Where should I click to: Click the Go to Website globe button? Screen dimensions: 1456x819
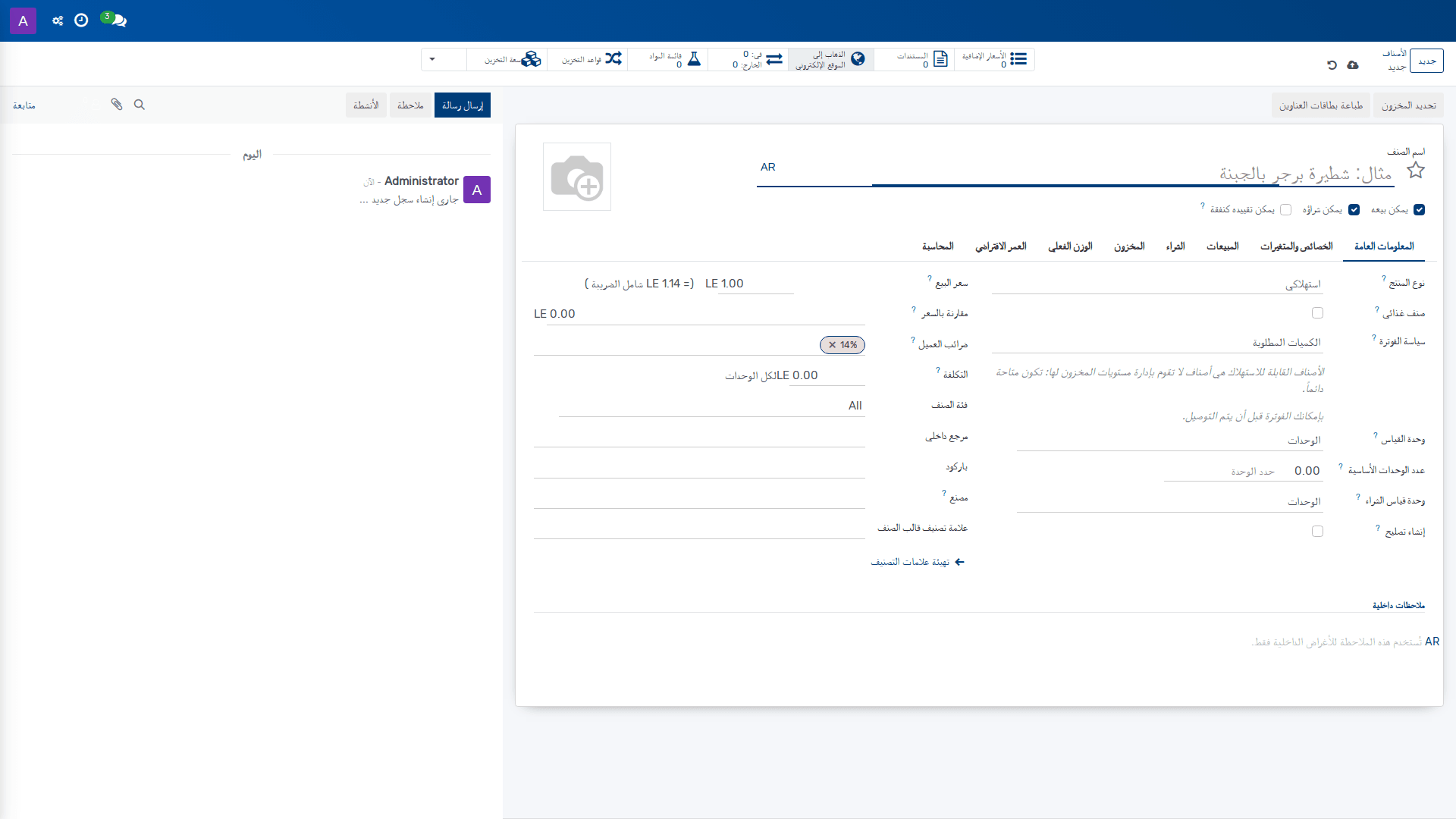click(x=831, y=59)
